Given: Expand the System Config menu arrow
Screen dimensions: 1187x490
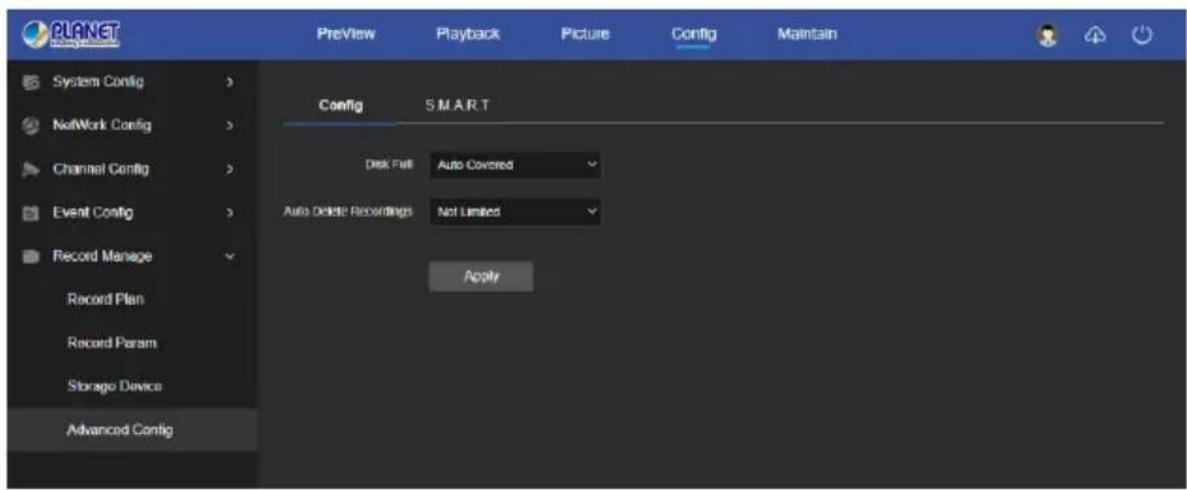Looking at the screenshot, I should [x=230, y=82].
